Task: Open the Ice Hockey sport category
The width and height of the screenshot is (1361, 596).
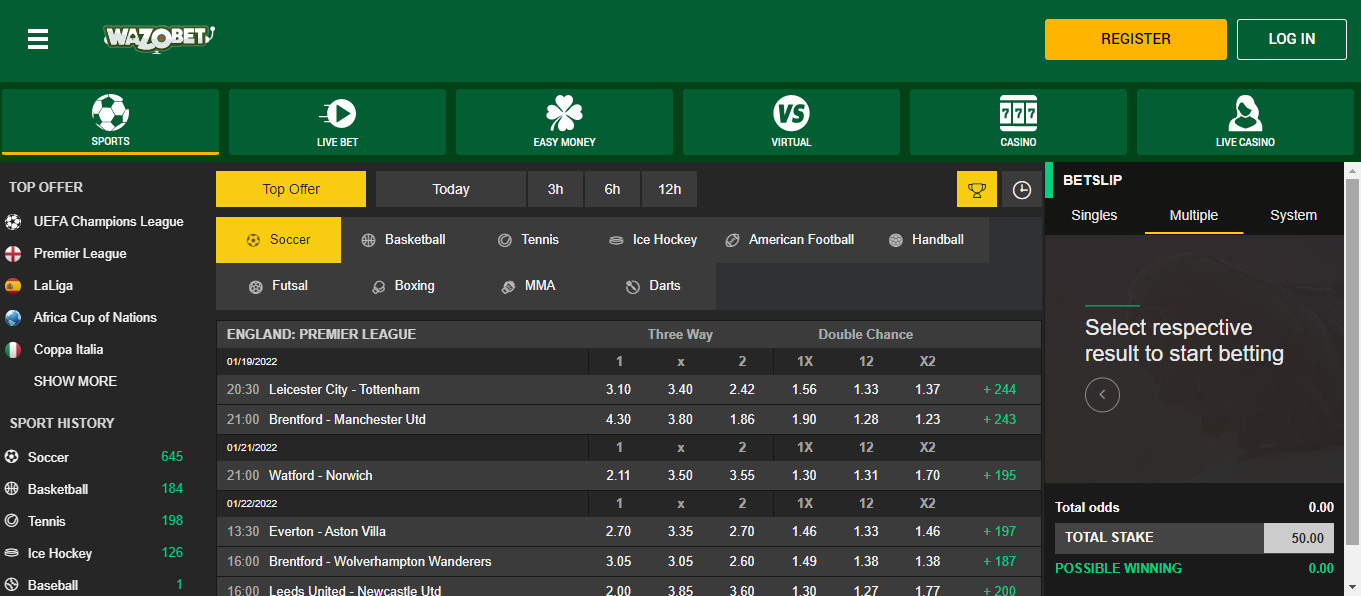Action: 651,239
